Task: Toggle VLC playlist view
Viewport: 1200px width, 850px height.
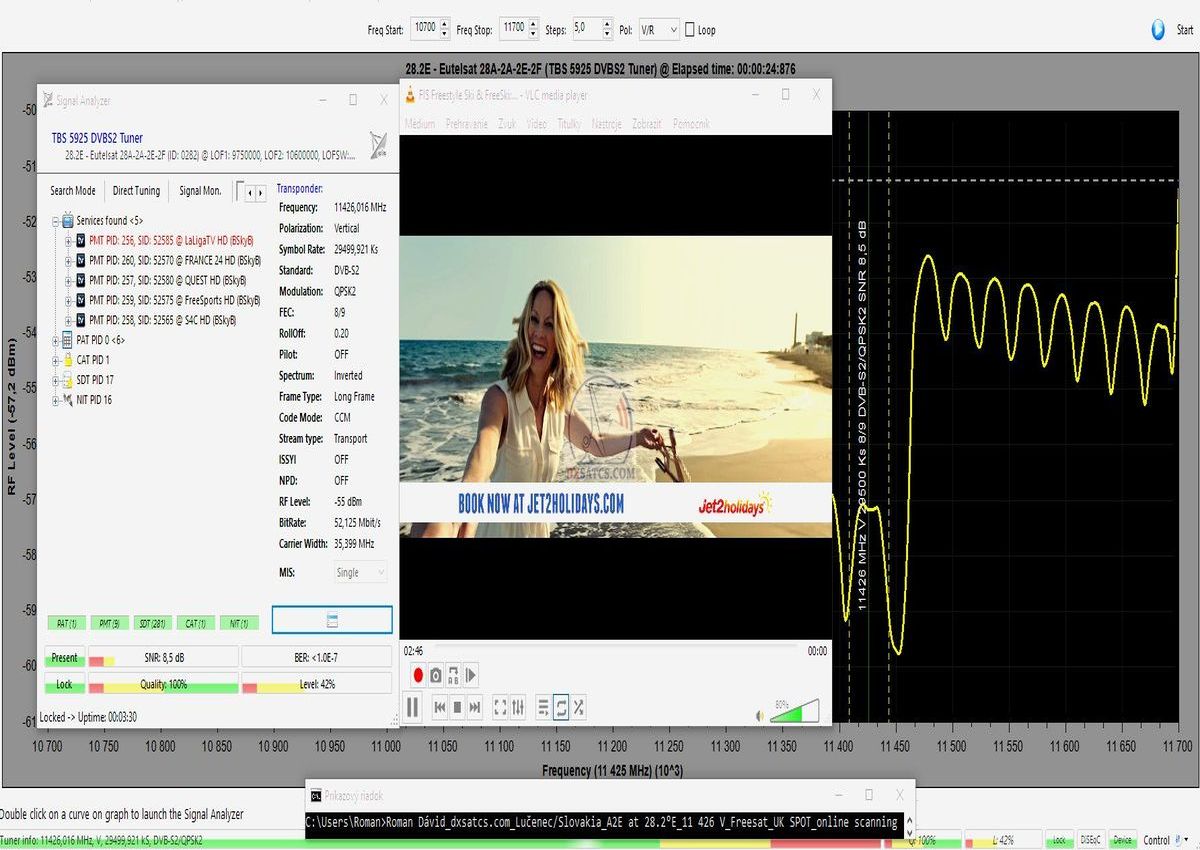Action: tap(543, 707)
